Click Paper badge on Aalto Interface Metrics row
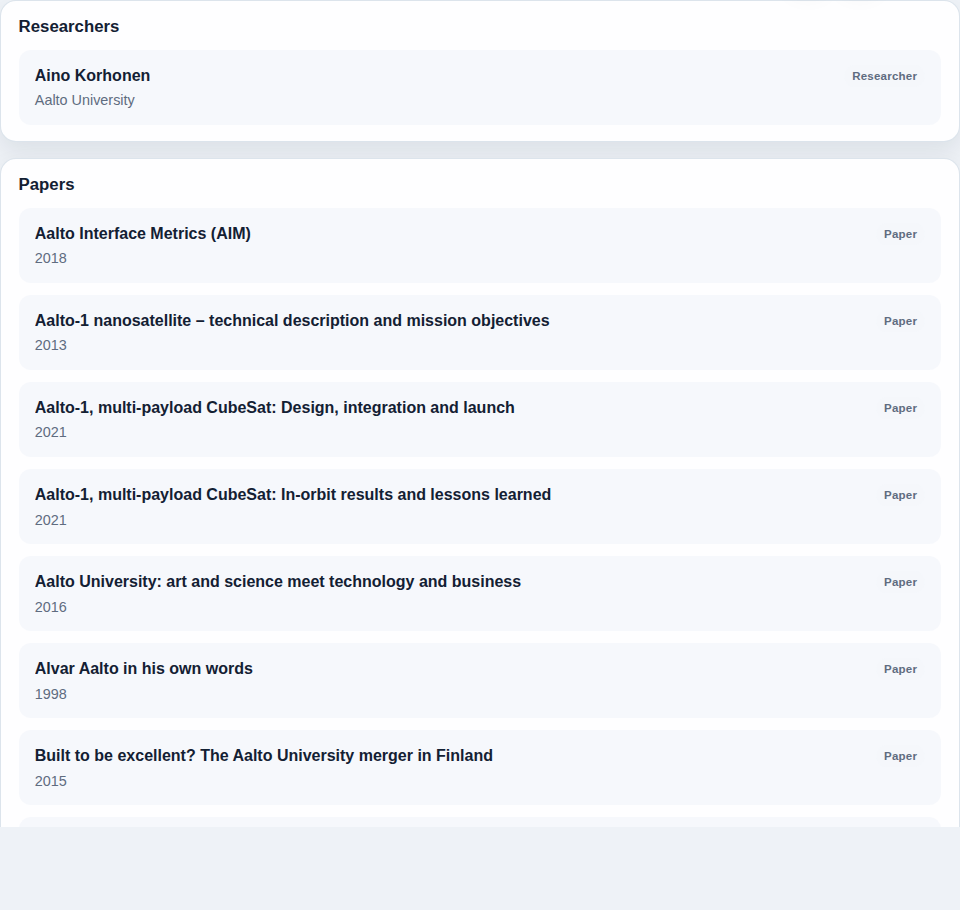Screen dimensions: 960x910 pos(900,234)
